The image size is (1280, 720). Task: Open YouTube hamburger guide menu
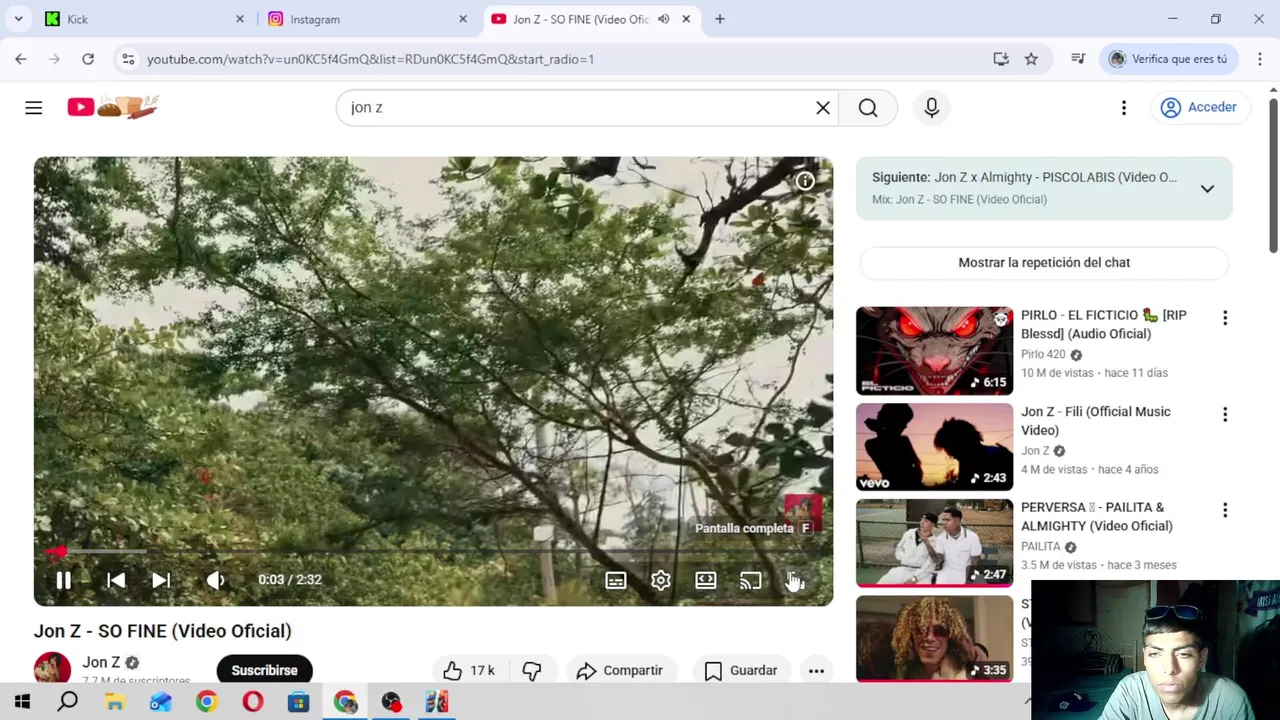coord(34,107)
